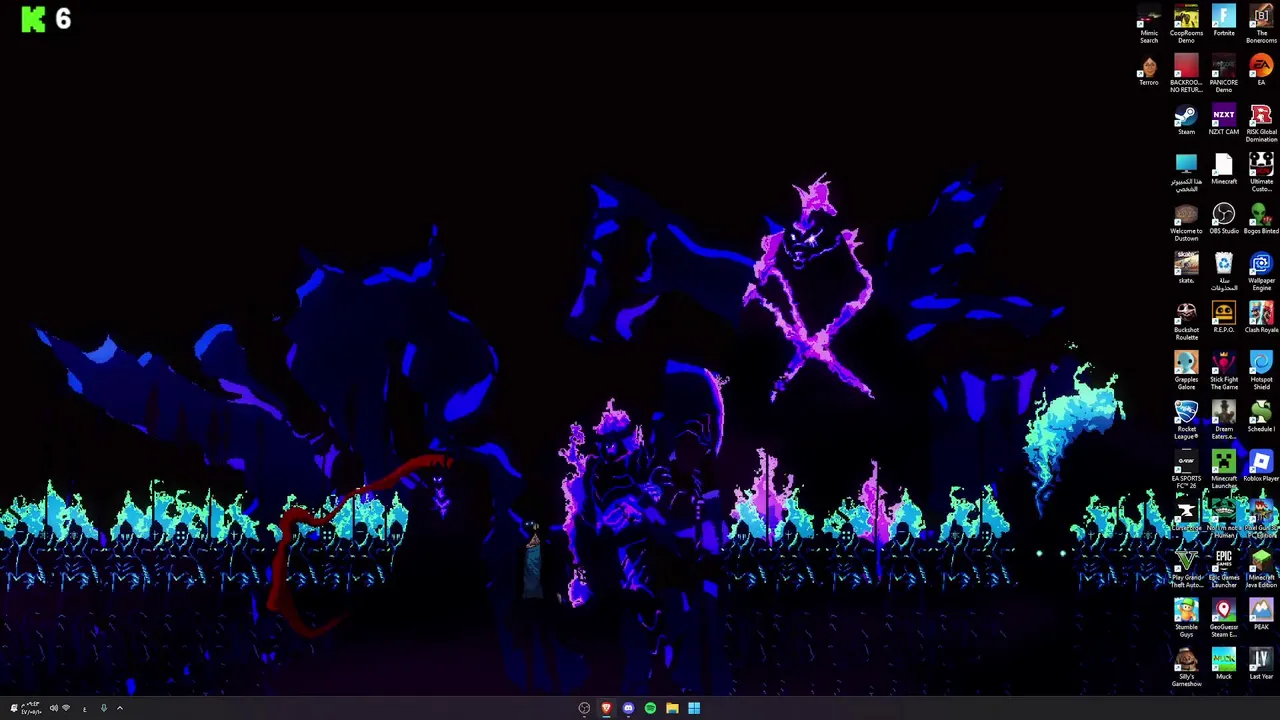Open the Wi-Fi network tray icon

click(x=66, y=708)
